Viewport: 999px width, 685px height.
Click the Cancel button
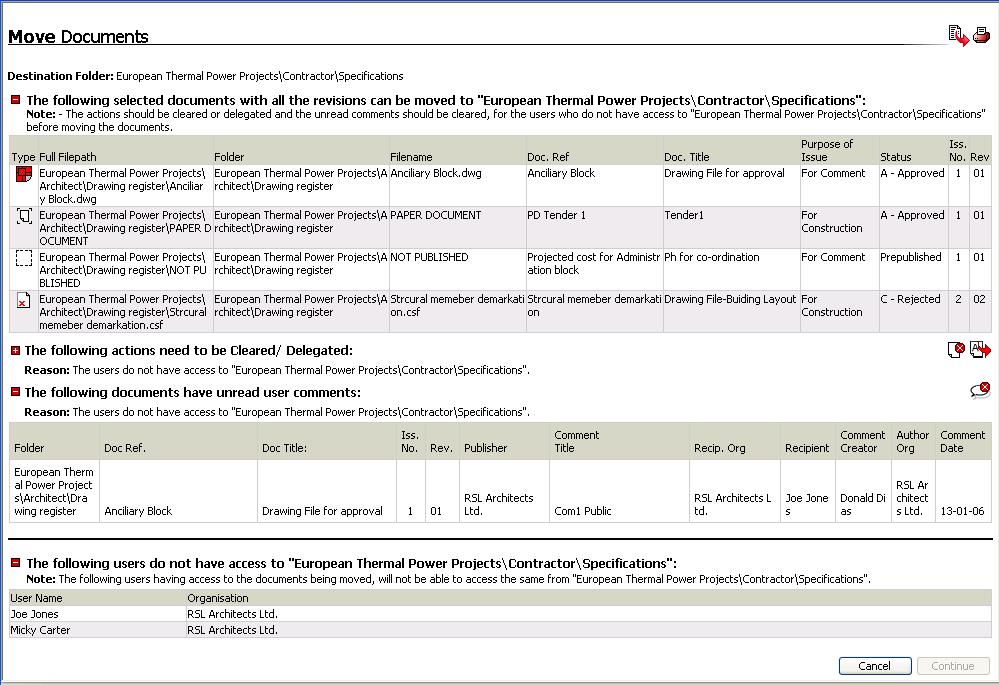pos(875,666)
